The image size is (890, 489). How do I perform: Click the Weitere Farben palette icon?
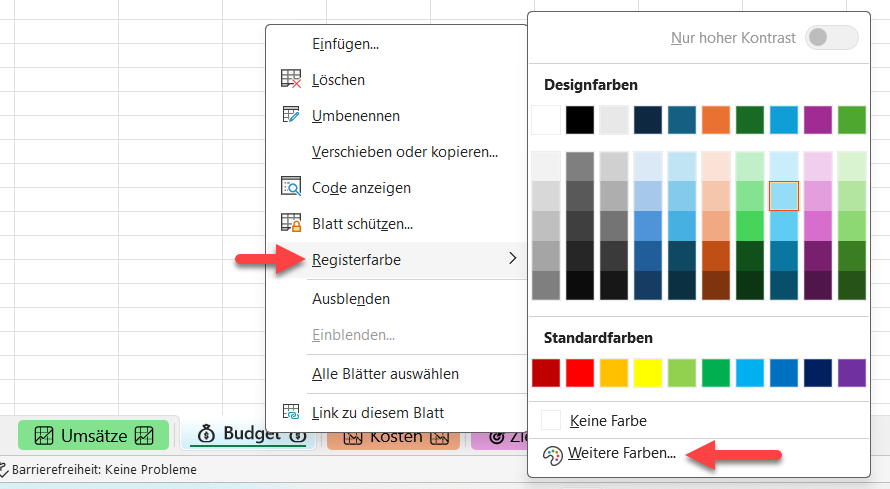pyautogui.click(x=552, y=455)
